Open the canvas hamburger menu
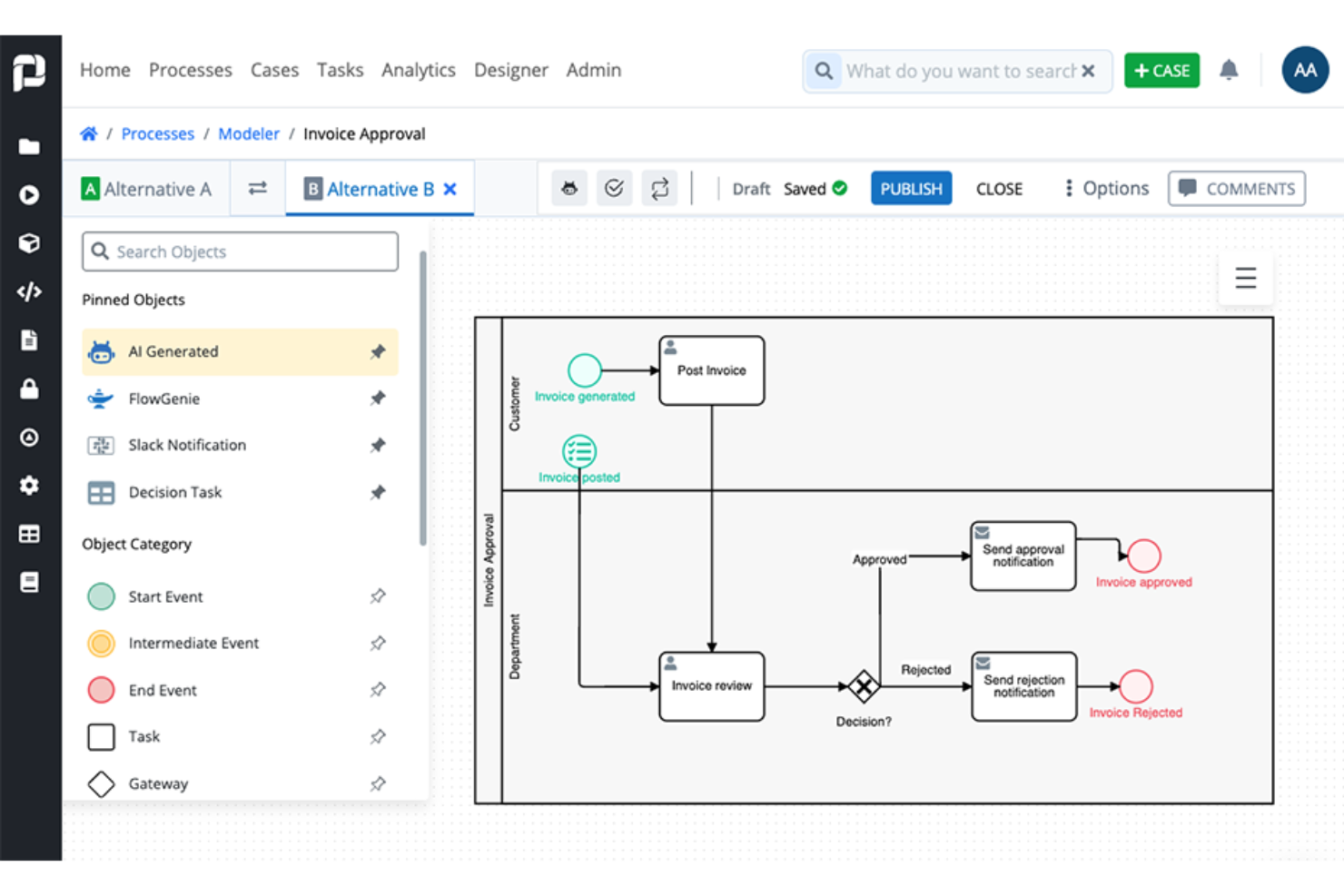Image resolution: width=1344 pixels, height=896 pixels. [1245, 279]
